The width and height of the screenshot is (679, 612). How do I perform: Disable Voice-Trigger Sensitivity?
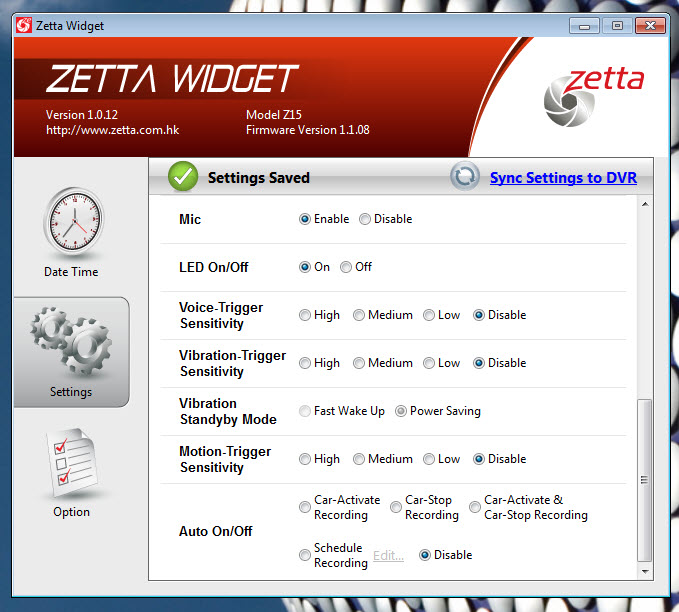479,315
